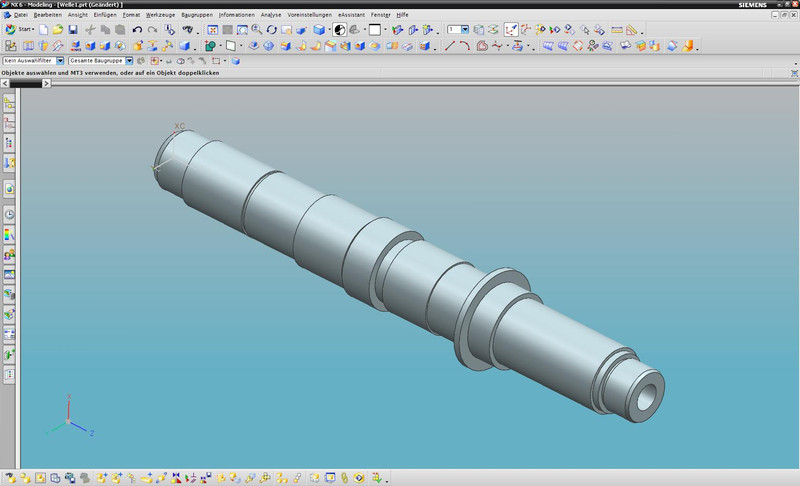
Task: Open the Analyse menu
Action: click(270, 16)
